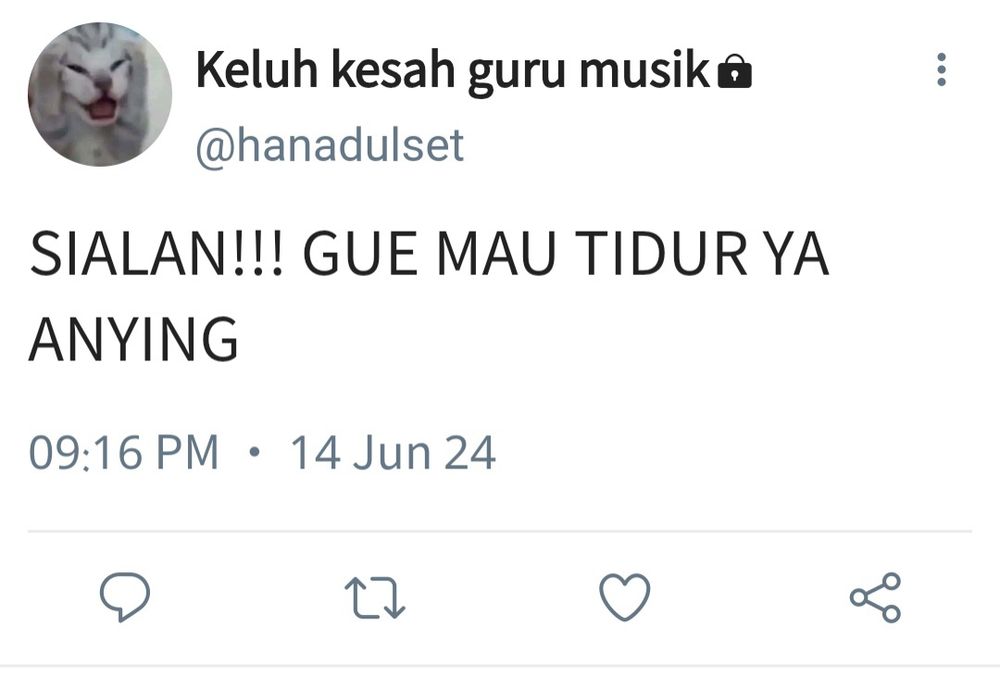Open the three-dot more options menu
Image resolution: width=1000 pixels, height=677 pixels.
(x=941, y=69)
